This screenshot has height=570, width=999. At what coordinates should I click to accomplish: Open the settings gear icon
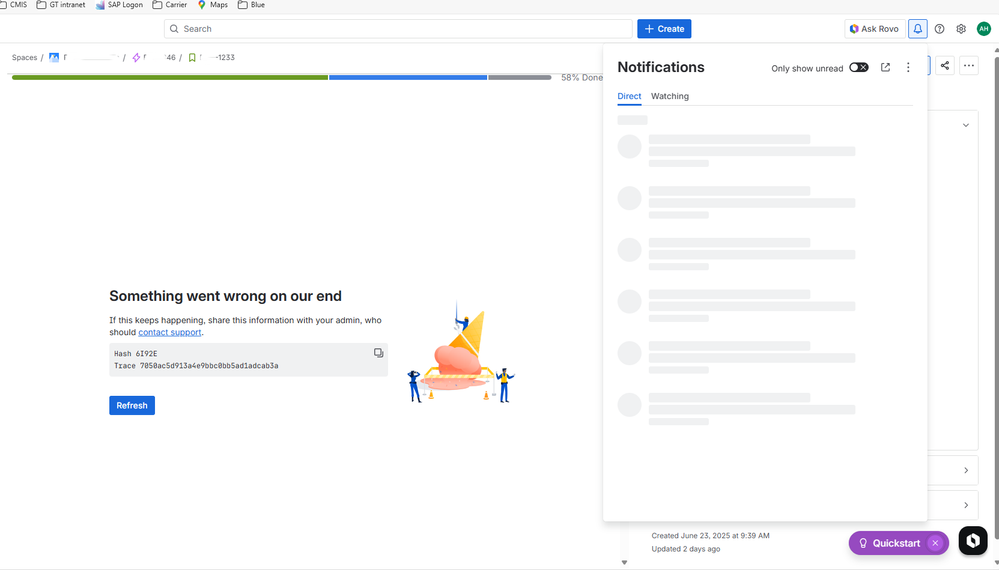pyautogui.click(x=961, y=29)
